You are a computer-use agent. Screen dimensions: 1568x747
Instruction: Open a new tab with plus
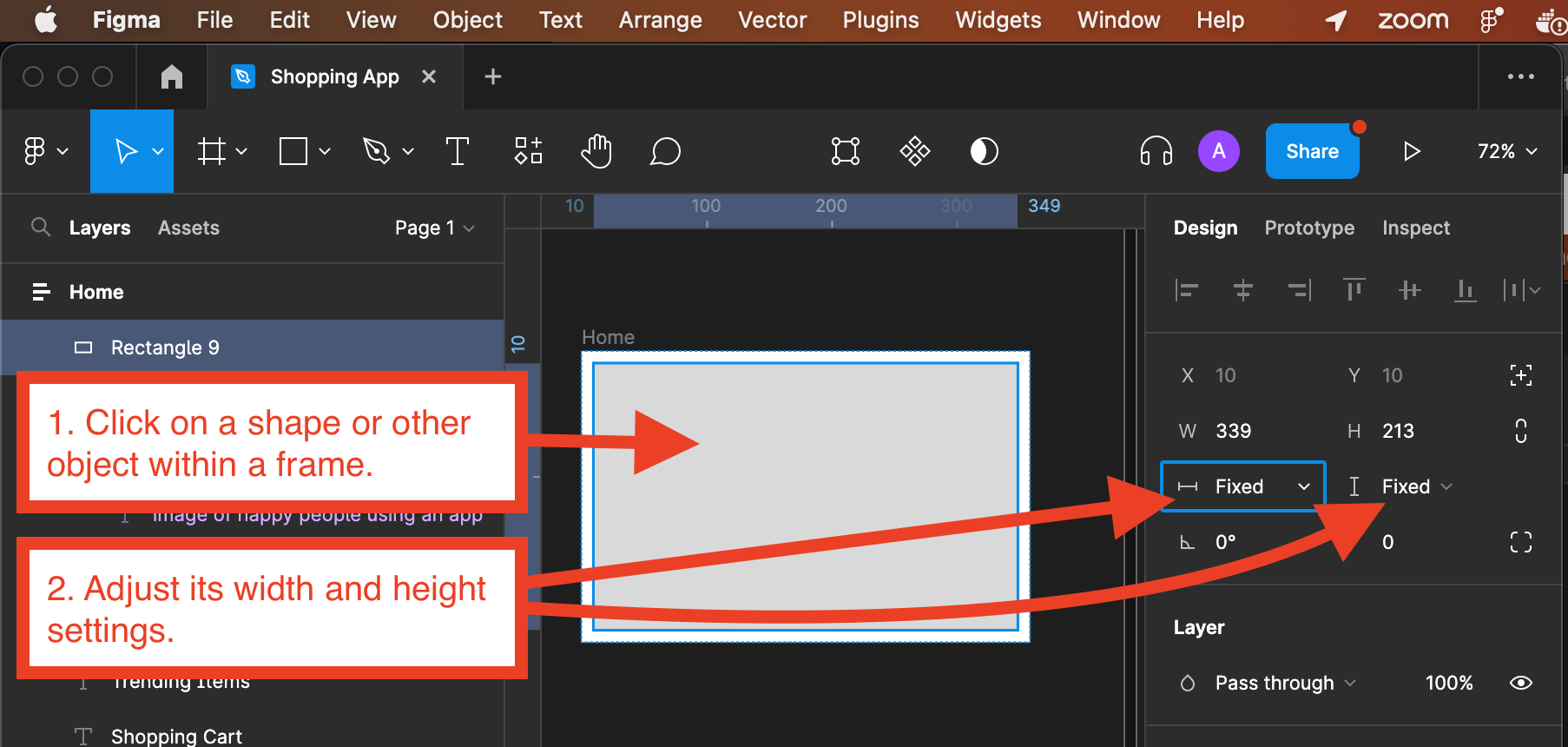[493, 76]
